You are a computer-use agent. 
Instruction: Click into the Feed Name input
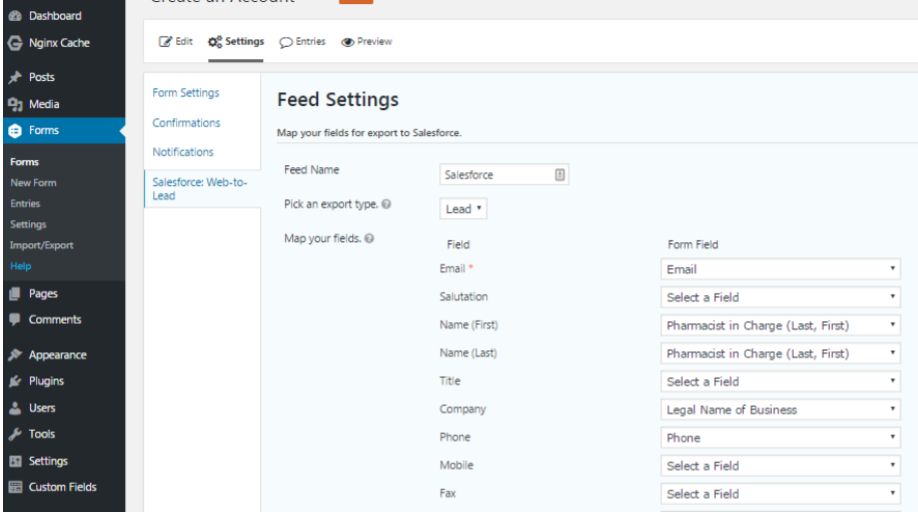pyautogui.click(x=504, y=174)
